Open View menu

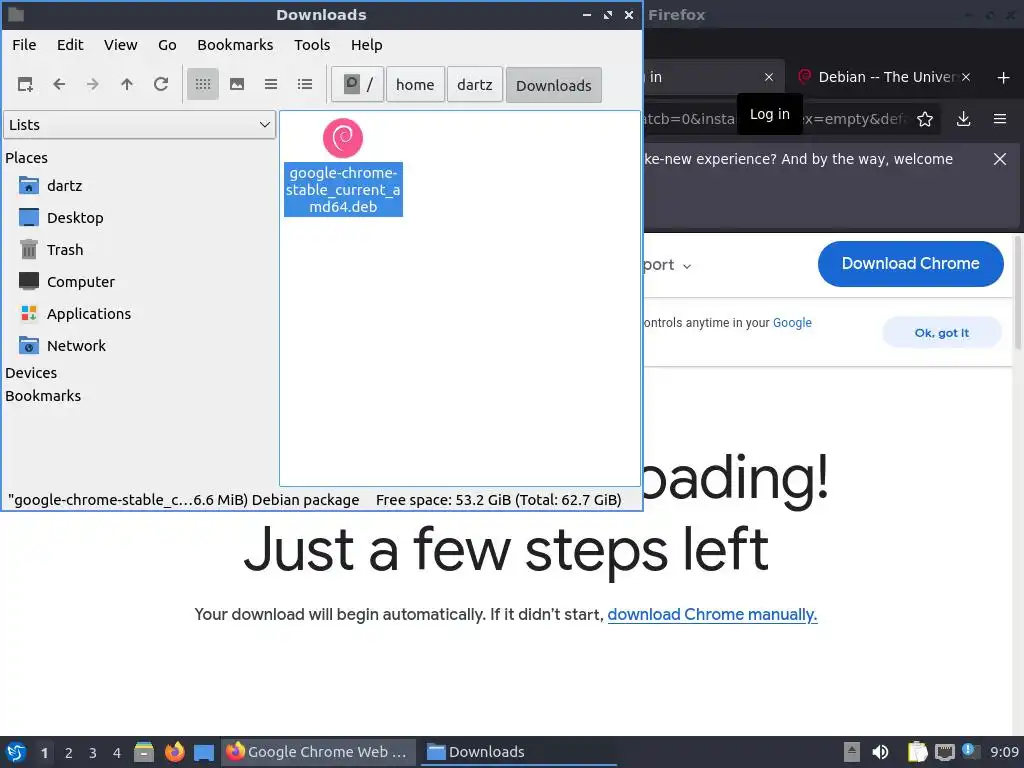point(121,45)
